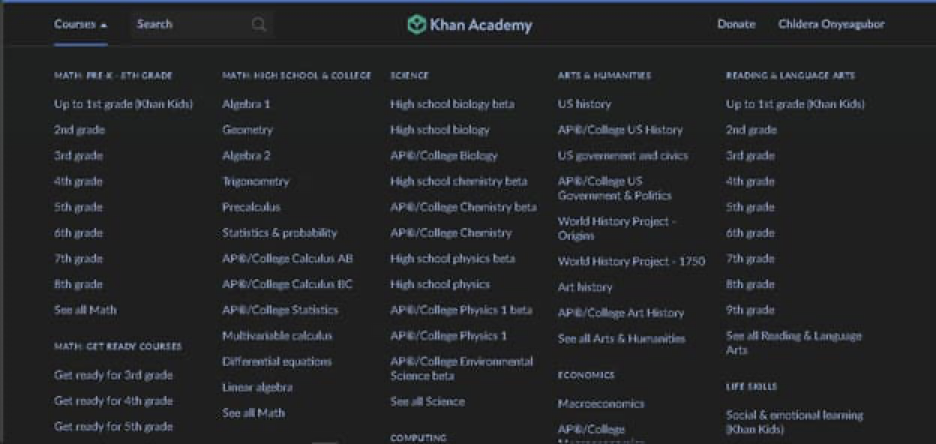Image resolution: width=936 pixels, height=444 pixels.
Task: Open the Algebra 2 course
Action: [246, 155]
